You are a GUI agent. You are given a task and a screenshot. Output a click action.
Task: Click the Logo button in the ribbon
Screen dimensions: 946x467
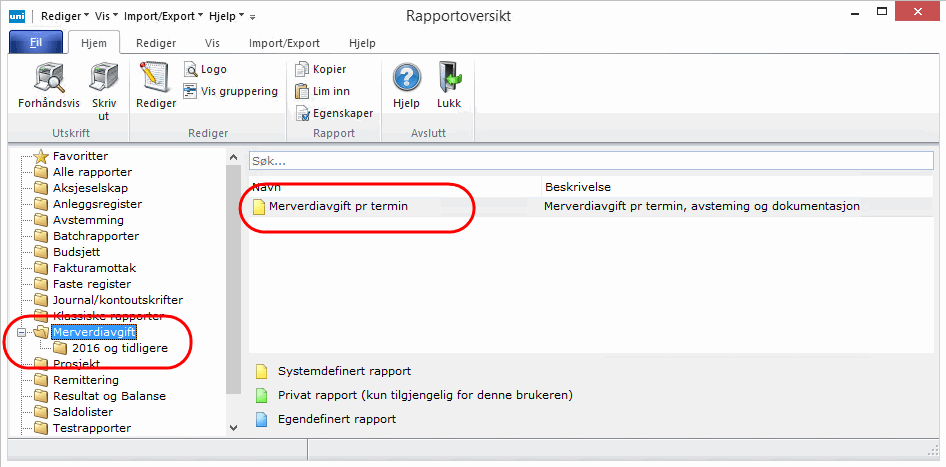point(205,69)
